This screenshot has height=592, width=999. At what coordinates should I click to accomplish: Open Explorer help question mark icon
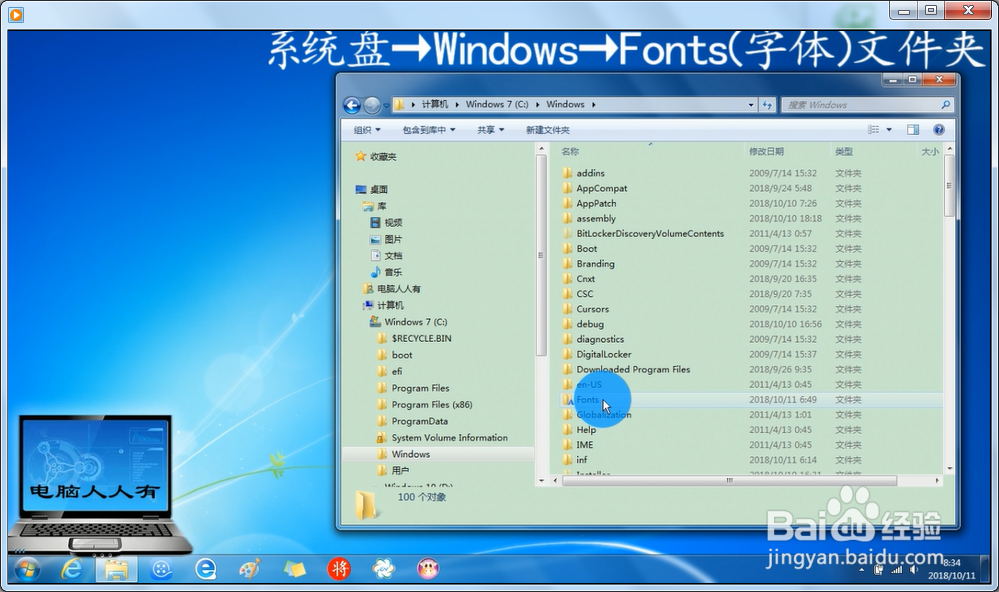tap(938, 129)
